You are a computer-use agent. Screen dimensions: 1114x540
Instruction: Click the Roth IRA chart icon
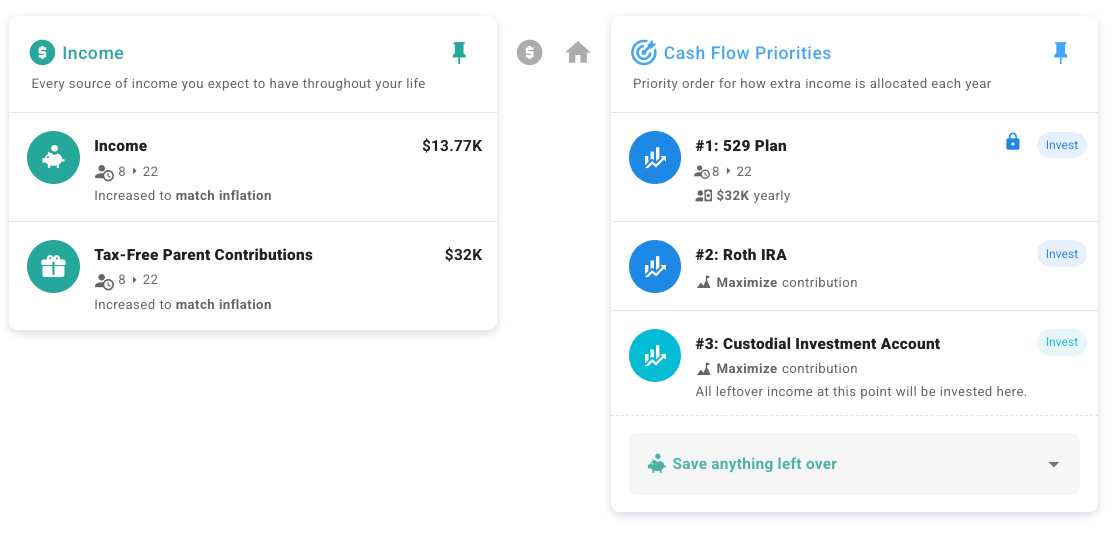(x=655, y=266)
